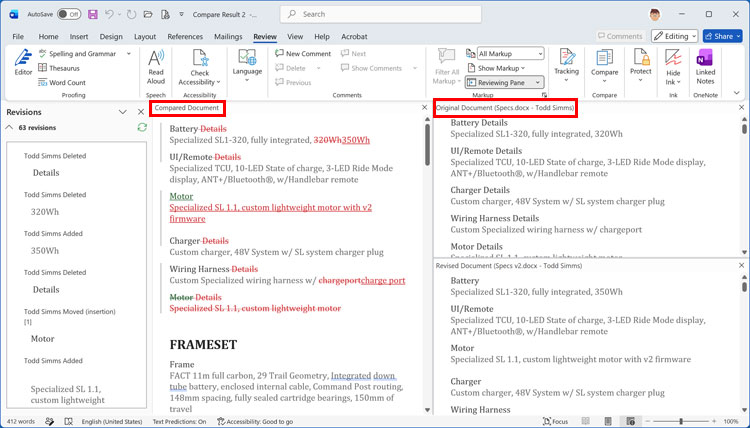Close the Original Document pane
750x428 pixels.
[x=741, y=108]
